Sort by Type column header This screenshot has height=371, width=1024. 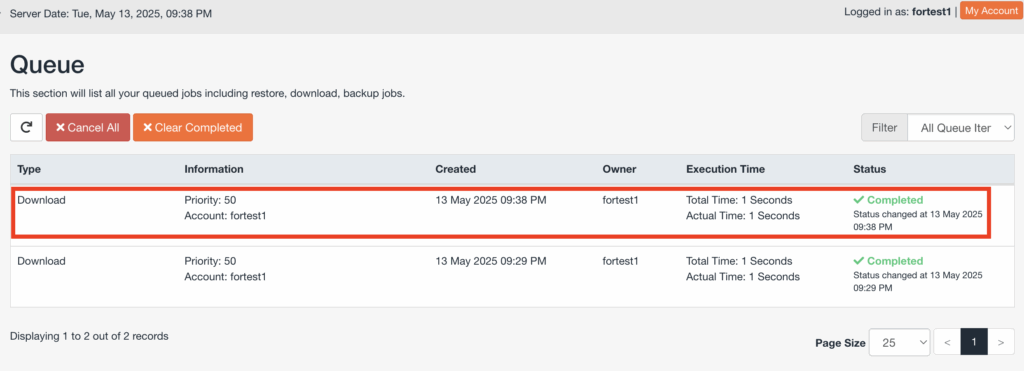(x=29, y=169)
